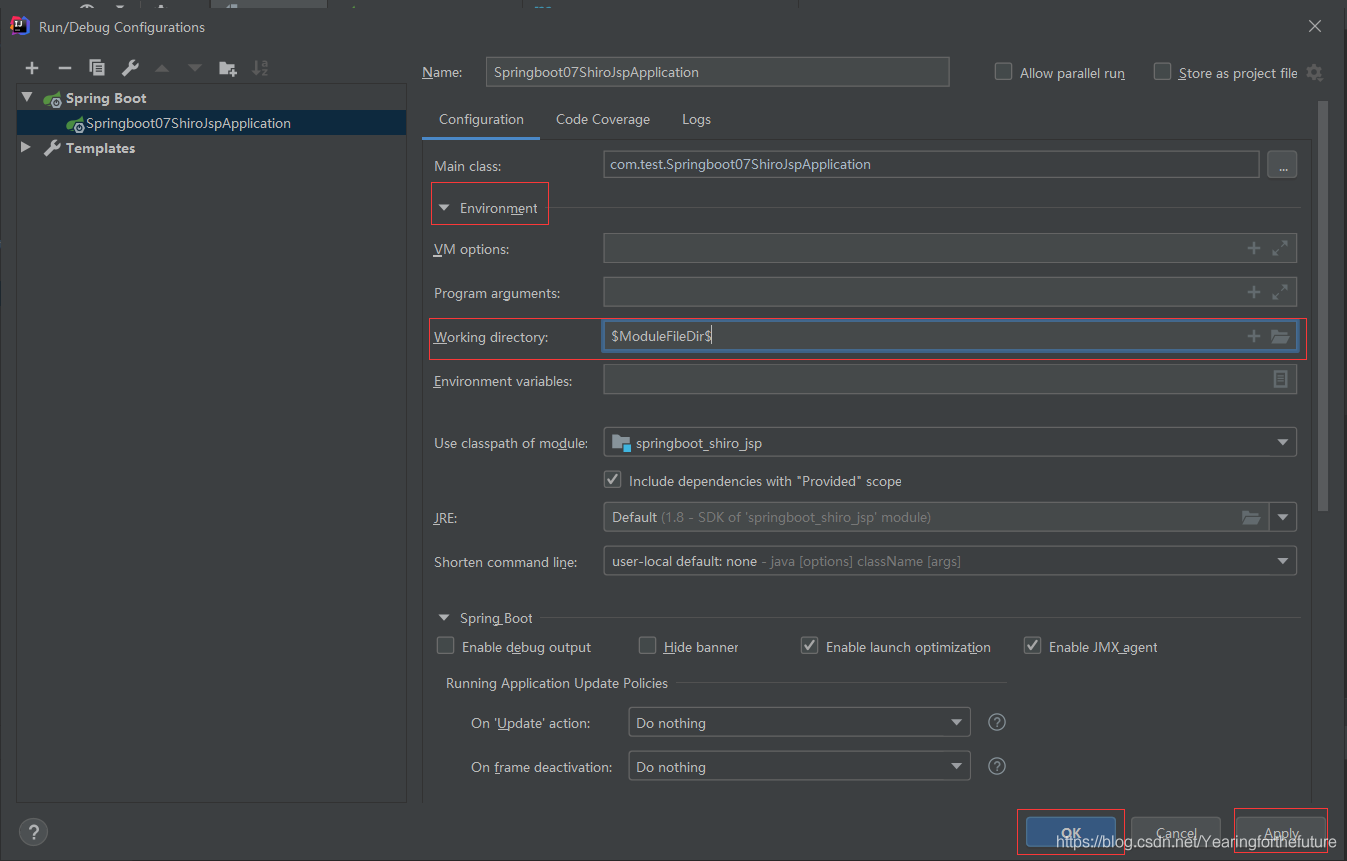Viewport: 1347px width, 861px height.
Task: Open edit defaults wrench icon
Action: tap(130, 68)
